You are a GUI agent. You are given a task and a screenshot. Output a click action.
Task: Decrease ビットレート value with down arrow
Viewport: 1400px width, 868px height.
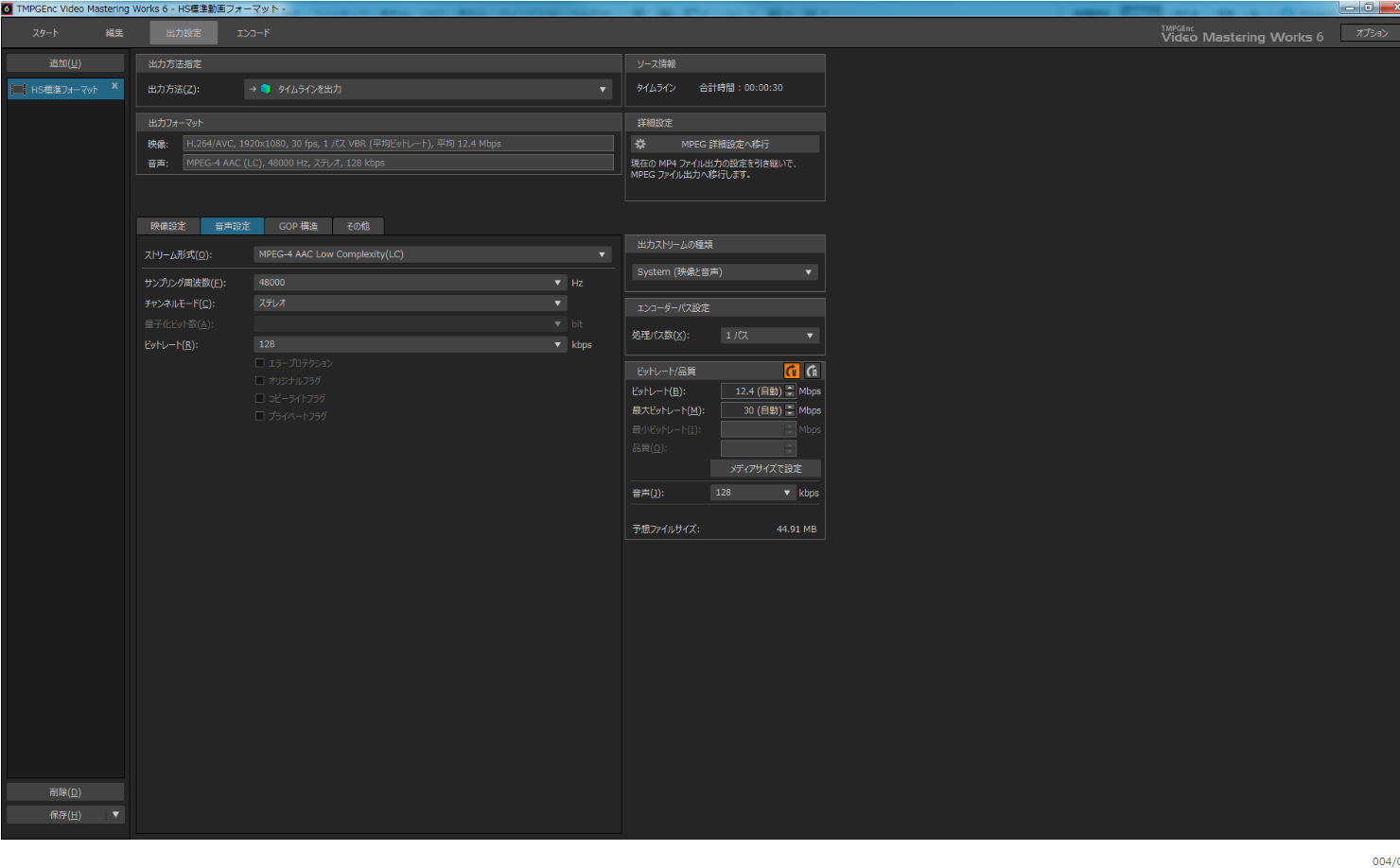(790, 395)
